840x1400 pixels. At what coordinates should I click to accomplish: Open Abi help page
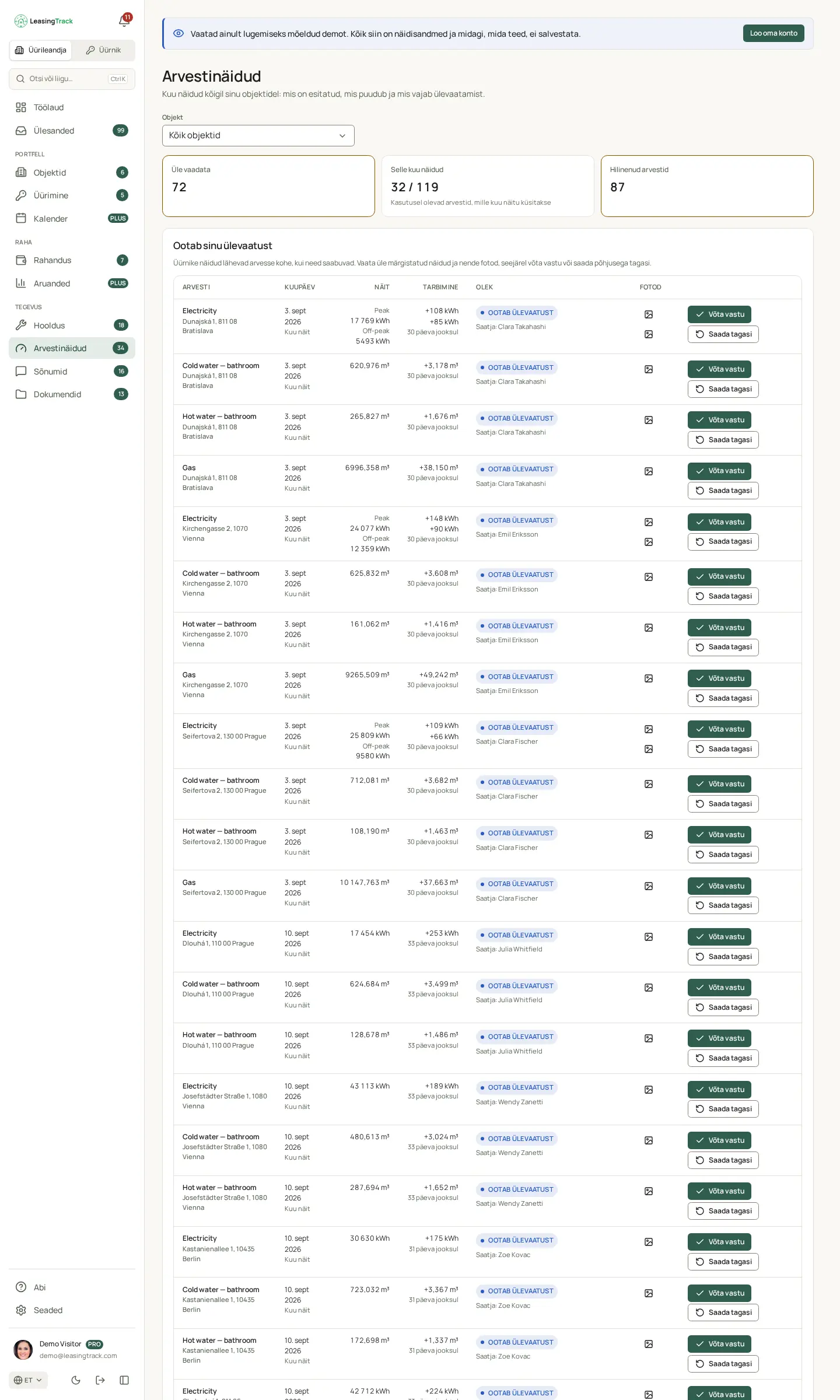[72, 1287]
